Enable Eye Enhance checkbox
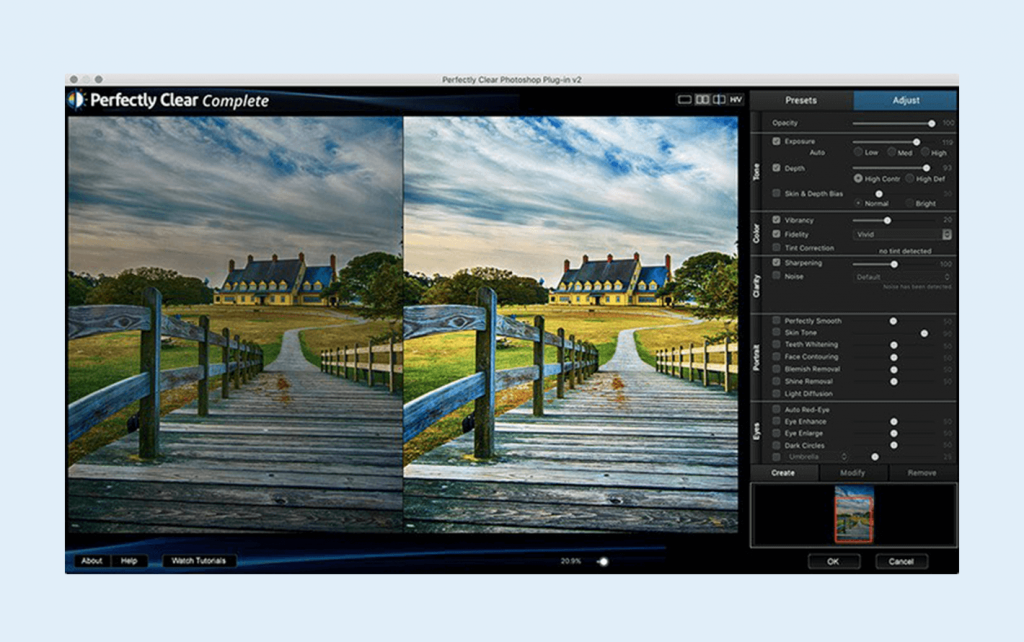This screenshot has width=1024, height=642. point(776,421)
